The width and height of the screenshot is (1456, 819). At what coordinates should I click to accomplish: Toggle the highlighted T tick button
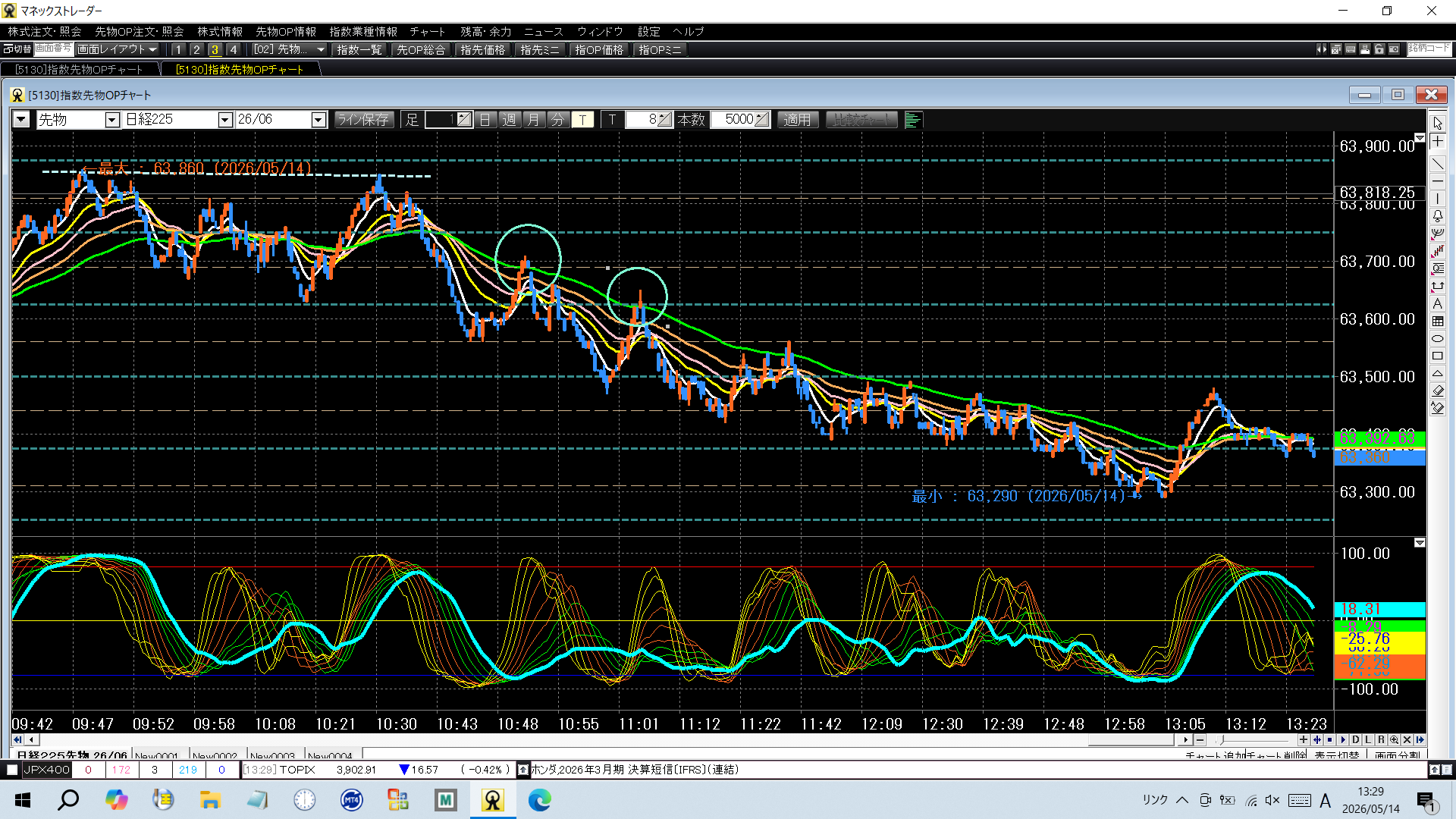(x=582, y=120)
